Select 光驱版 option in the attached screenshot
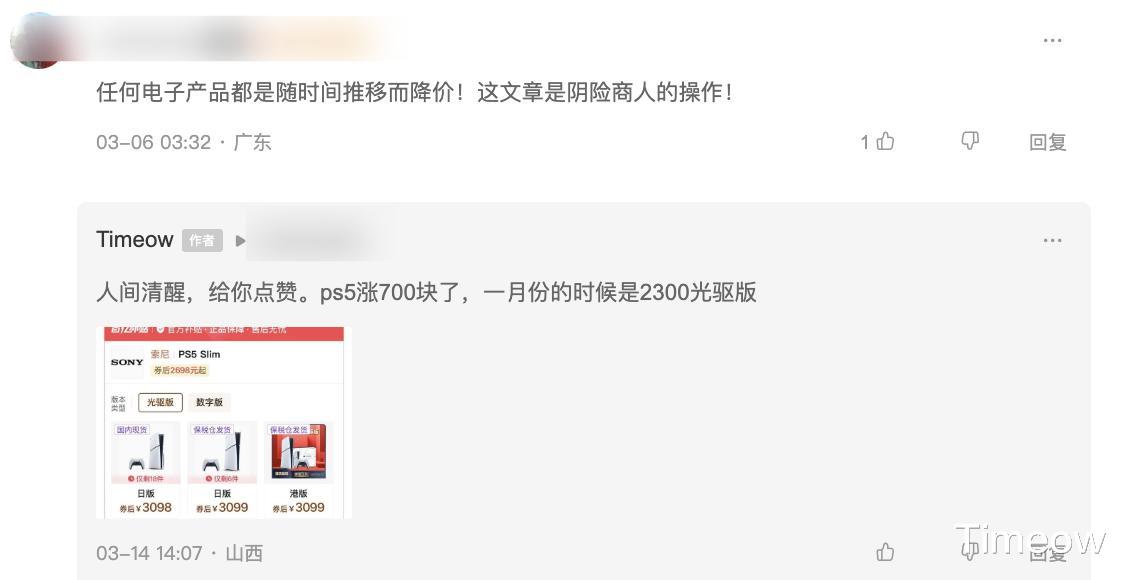The image size is (1124, 580). coord(161,402)
